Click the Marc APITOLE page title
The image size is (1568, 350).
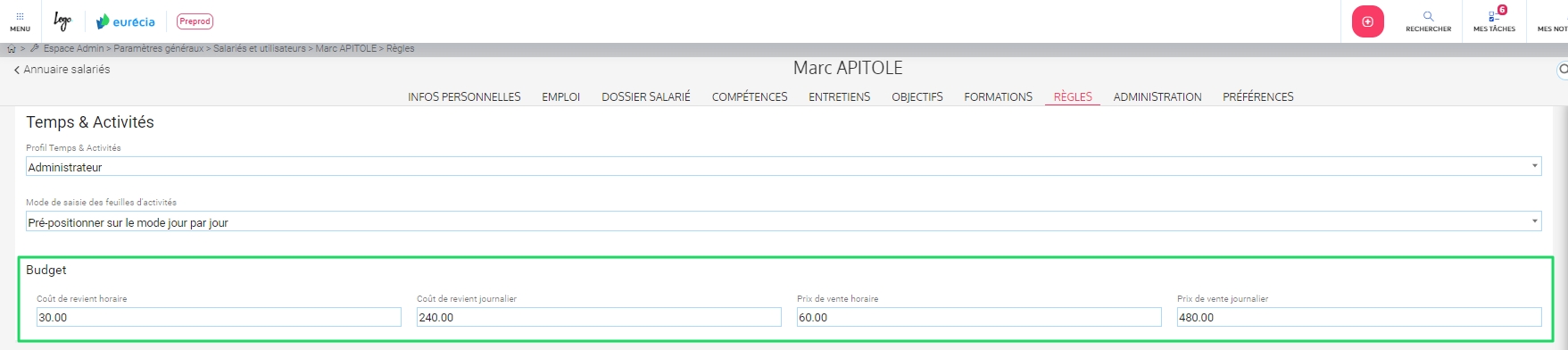point(848,68)
